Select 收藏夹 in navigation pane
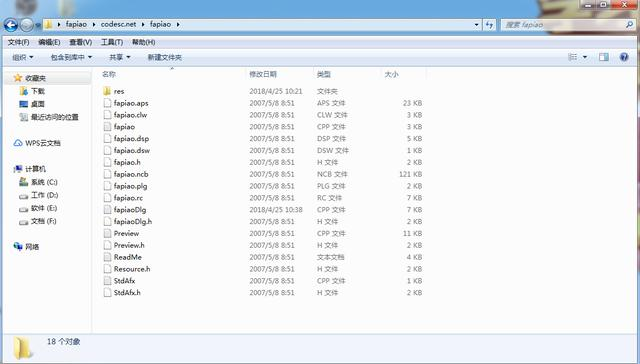 36,78
